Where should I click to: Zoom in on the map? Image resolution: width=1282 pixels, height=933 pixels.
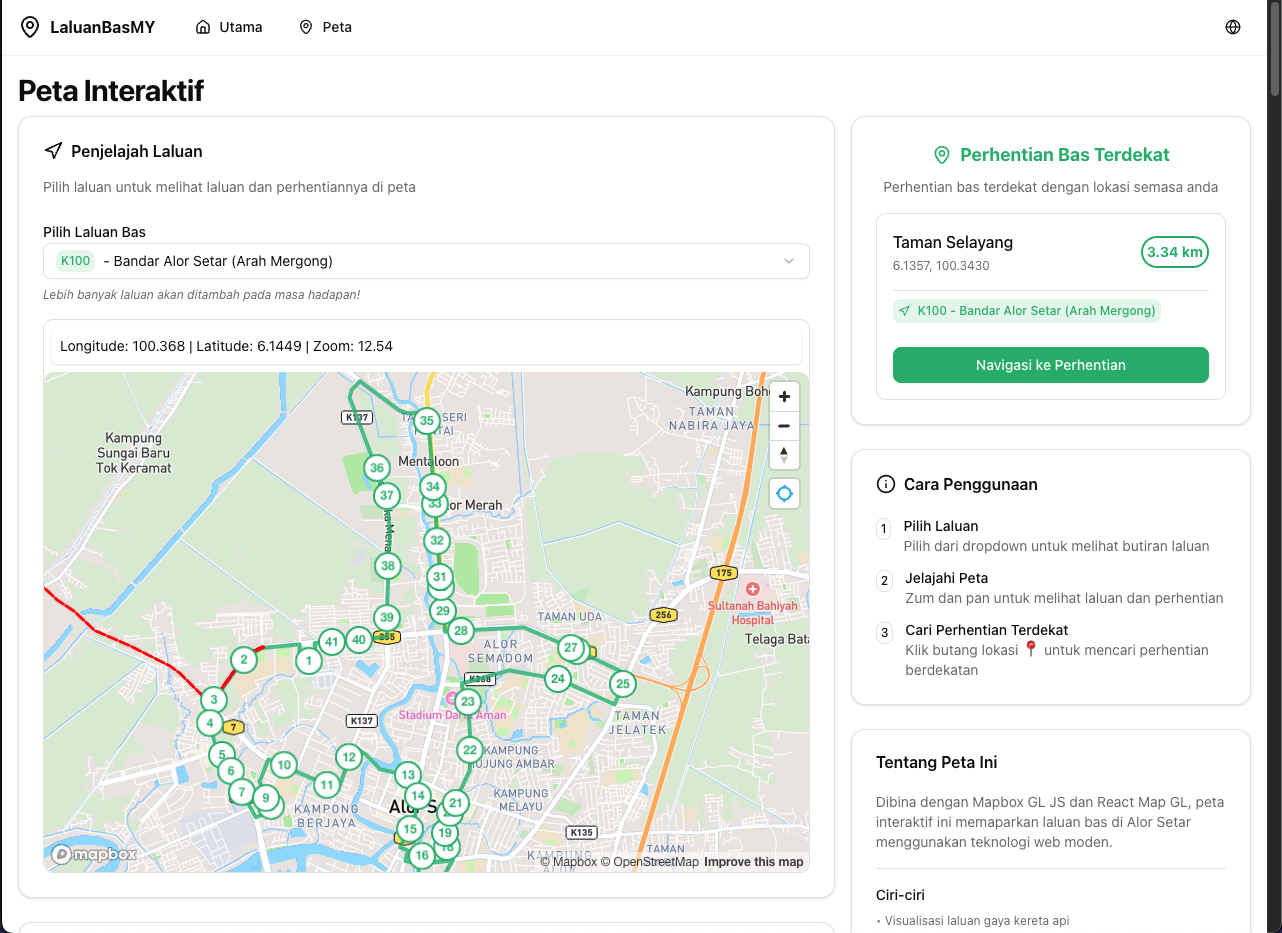pos(784,397)
